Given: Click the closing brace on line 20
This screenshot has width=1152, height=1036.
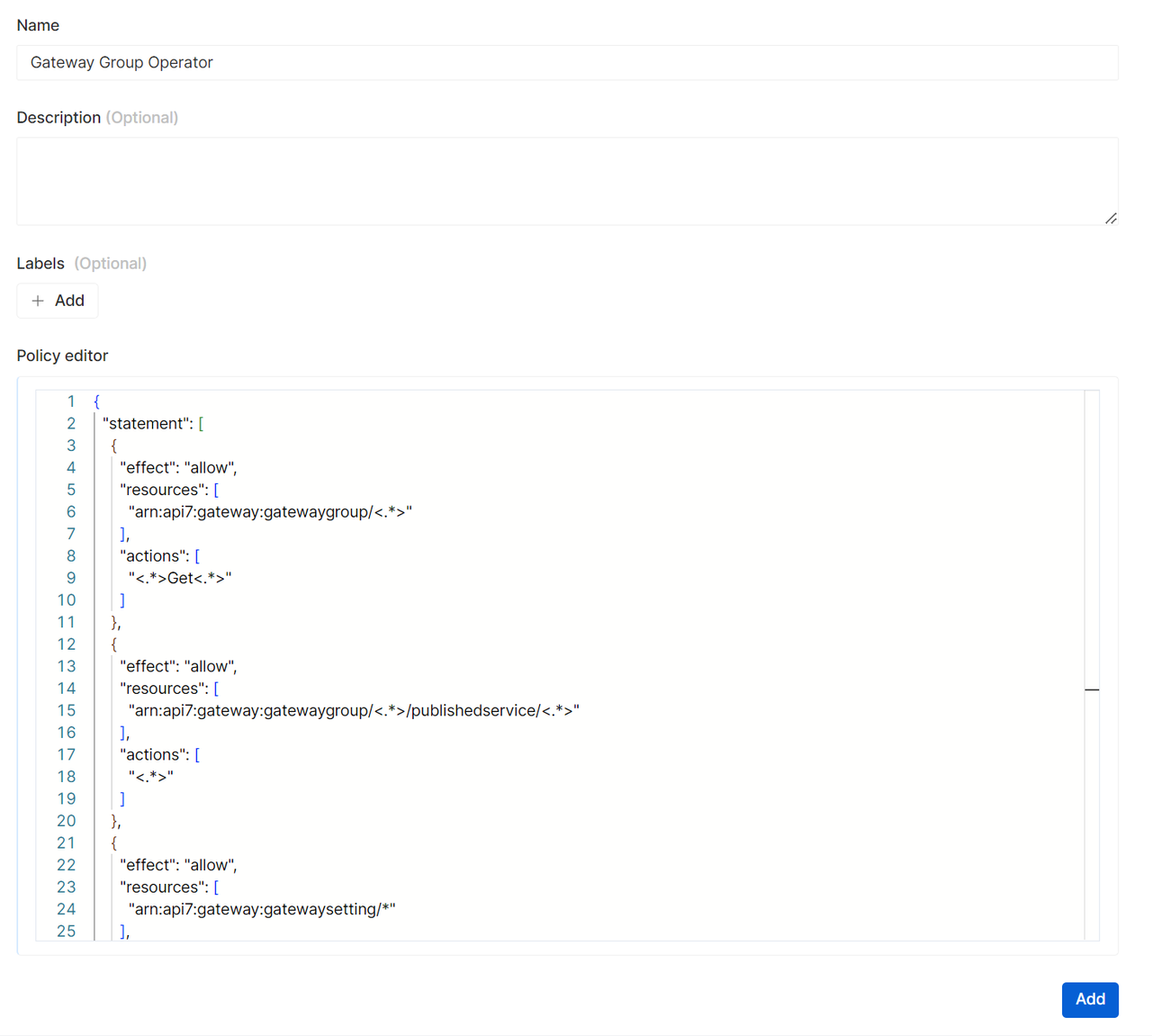Looking at the screenshot, I should 114,821.
